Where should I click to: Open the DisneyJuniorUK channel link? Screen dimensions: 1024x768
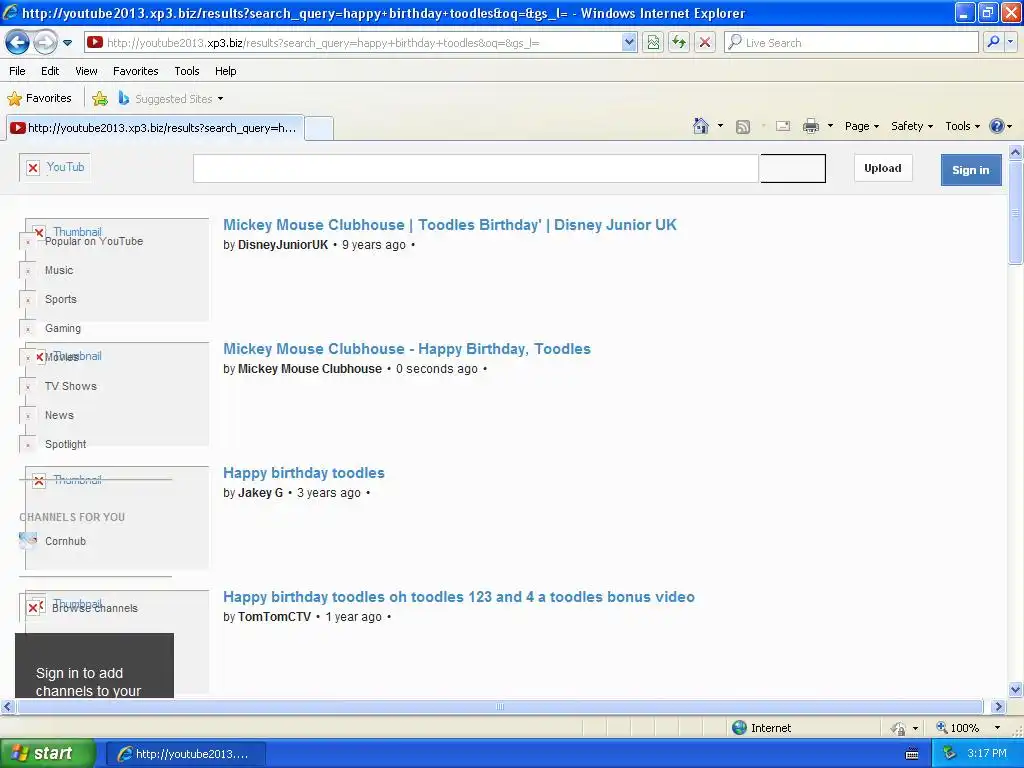(x=283, y=245)
